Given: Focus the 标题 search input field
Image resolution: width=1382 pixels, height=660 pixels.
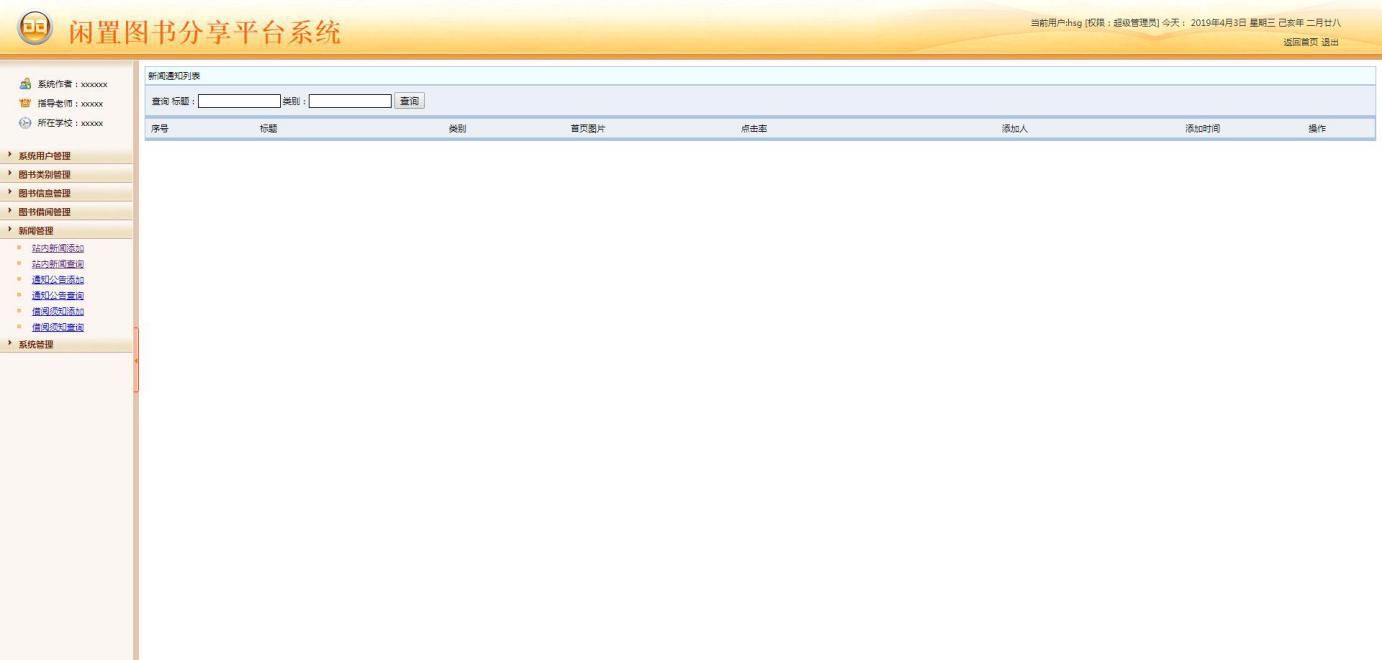Looking at the screenshot, I should coord(240,101).
